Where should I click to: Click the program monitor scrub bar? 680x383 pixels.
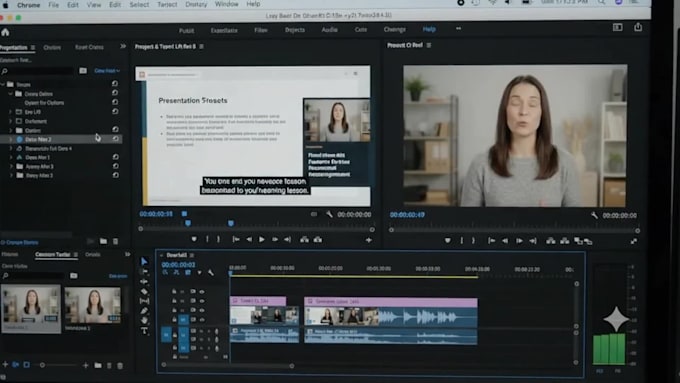(x=514, y=230)
